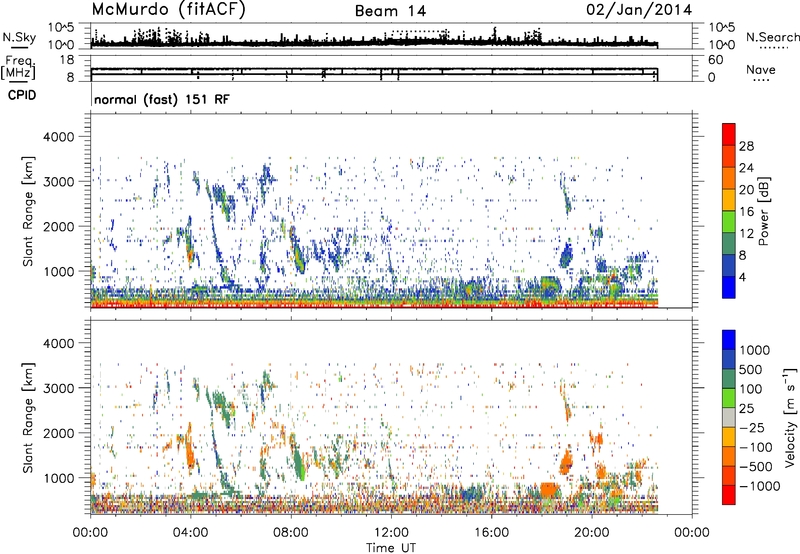Click the "20:00" time tick label
This screenshot has width=800, height=554.
coord(592,533)
